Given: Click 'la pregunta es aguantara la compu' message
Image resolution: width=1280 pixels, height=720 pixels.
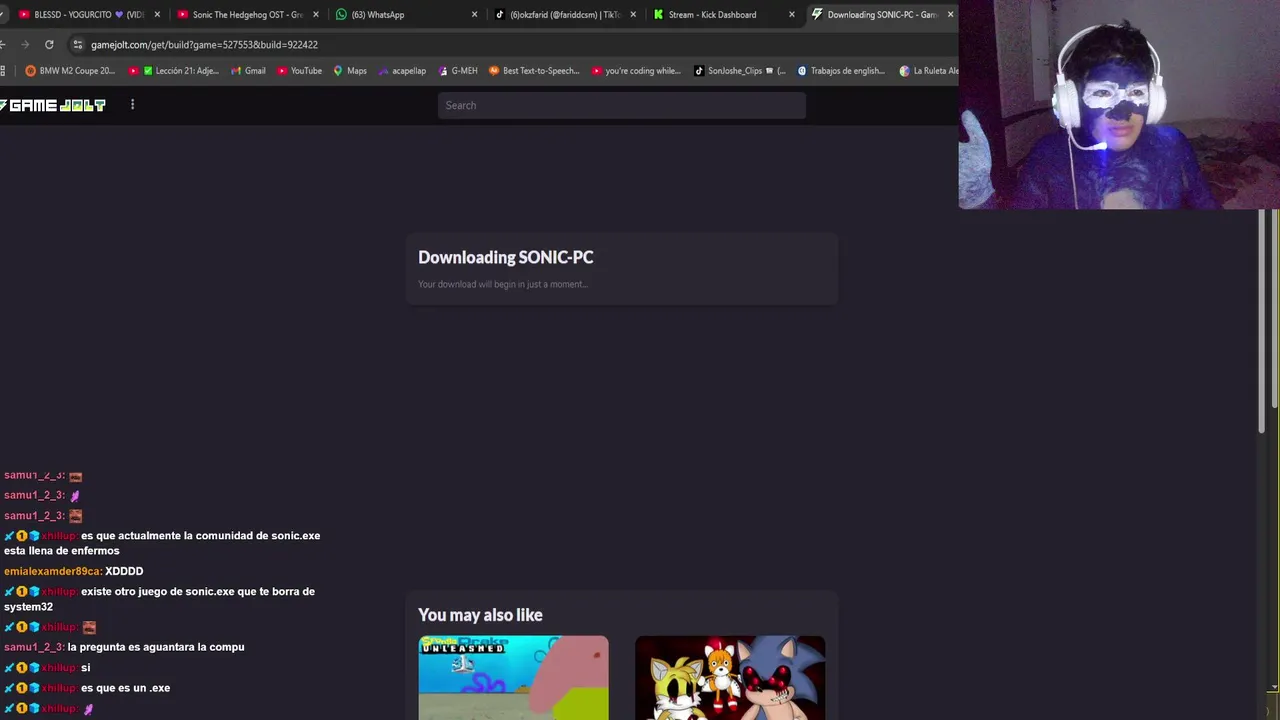Looking at the screenshot, I should pos(155,647).
